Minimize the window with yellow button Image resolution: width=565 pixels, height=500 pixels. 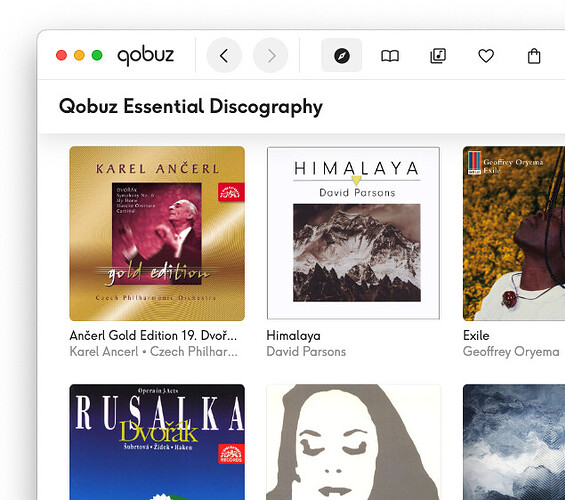tap(79, 55)
